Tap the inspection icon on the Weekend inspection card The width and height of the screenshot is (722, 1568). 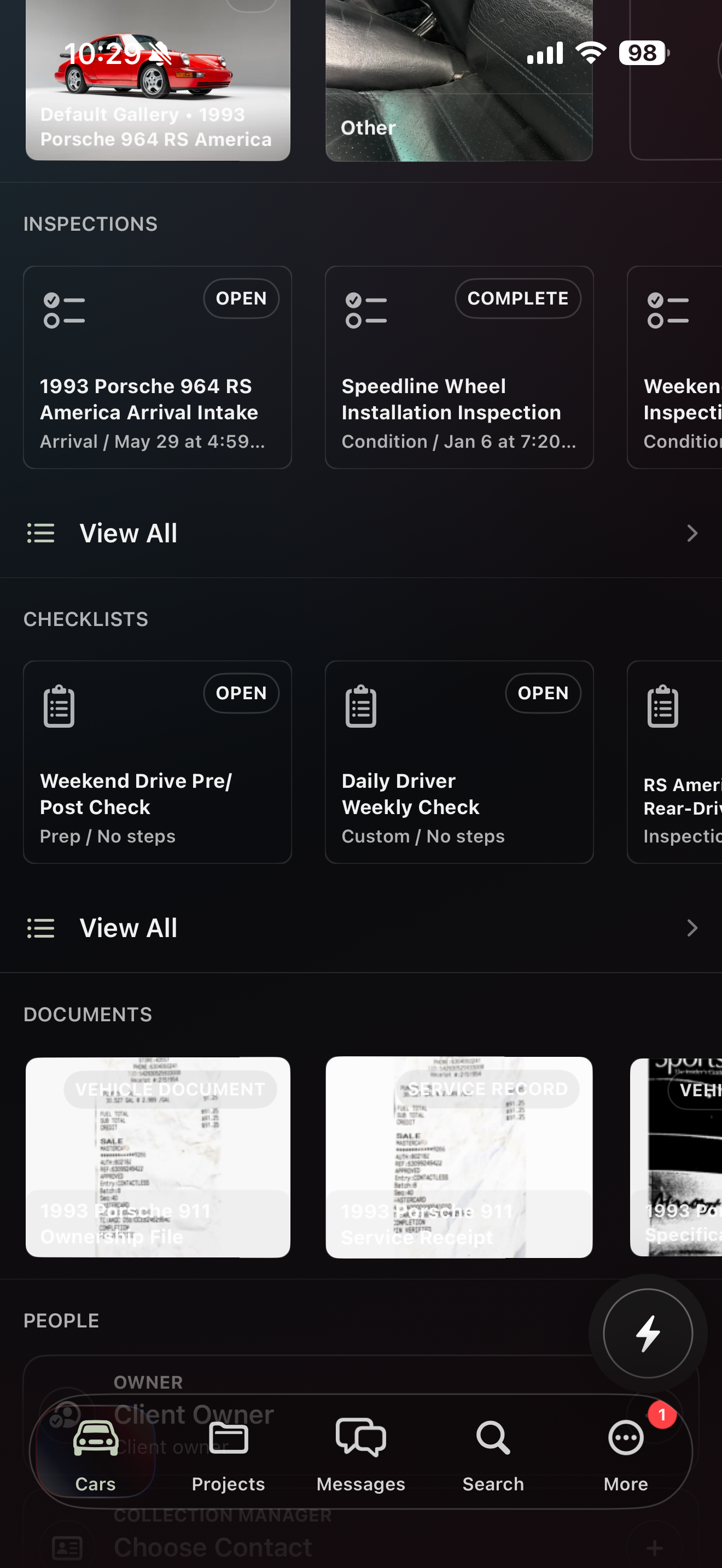click(668, 311)
